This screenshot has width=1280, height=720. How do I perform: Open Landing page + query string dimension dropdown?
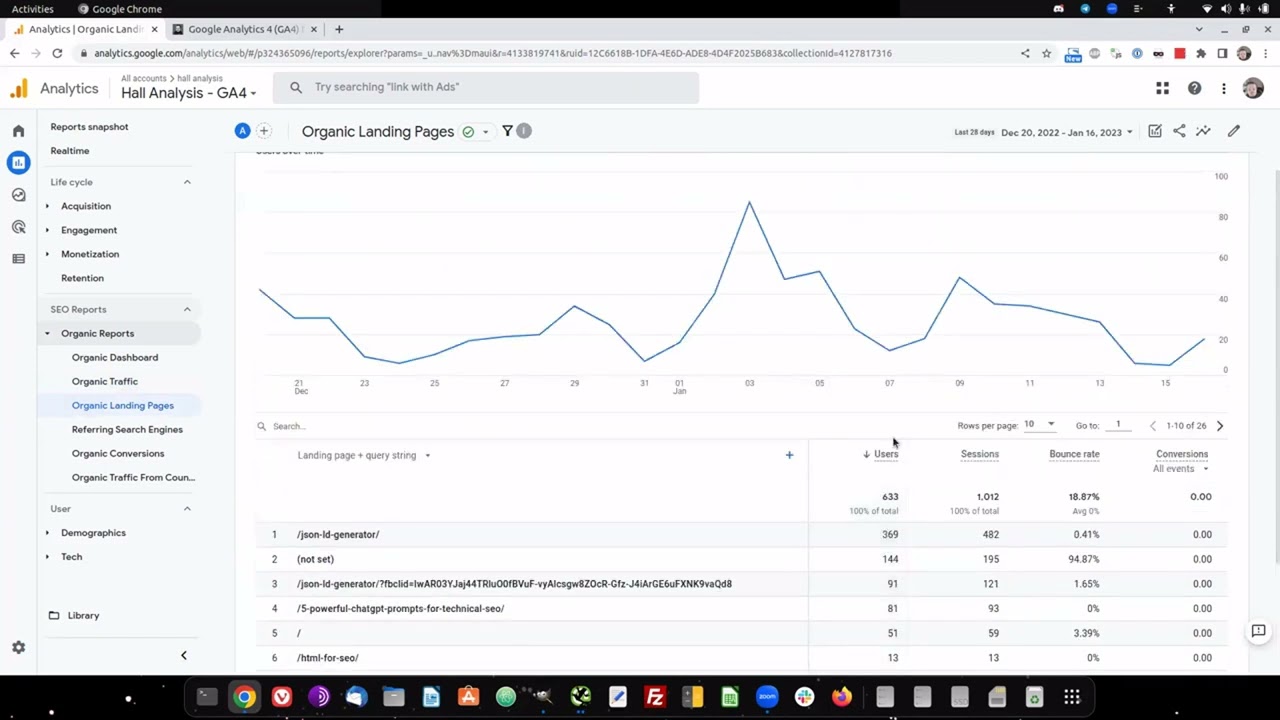pos(364,455)
